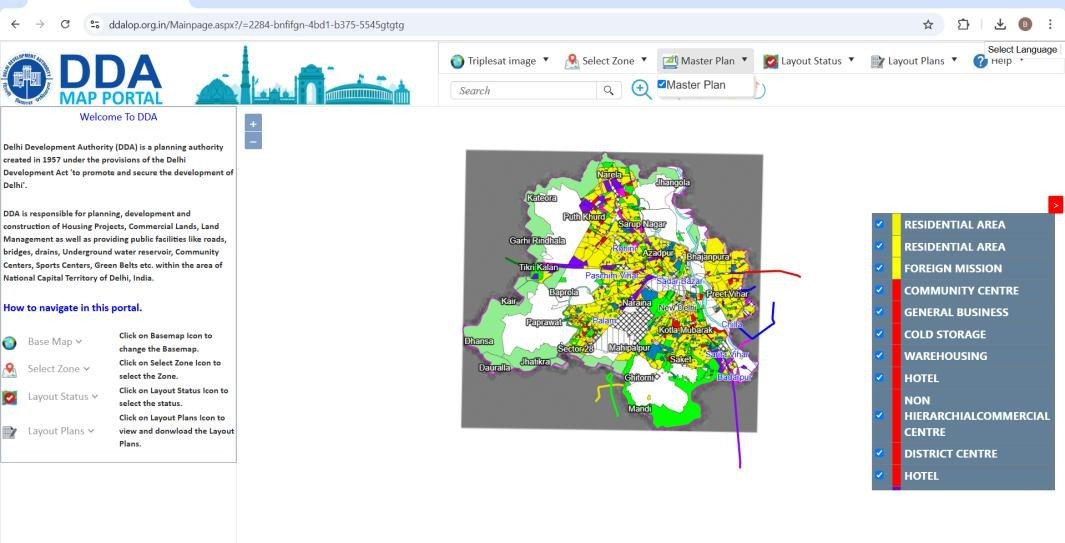The width and height of the screenshot is (1065, 543).
Task: Open the Select Language control
Action: pyautogui.click(x=1022, y=50)
